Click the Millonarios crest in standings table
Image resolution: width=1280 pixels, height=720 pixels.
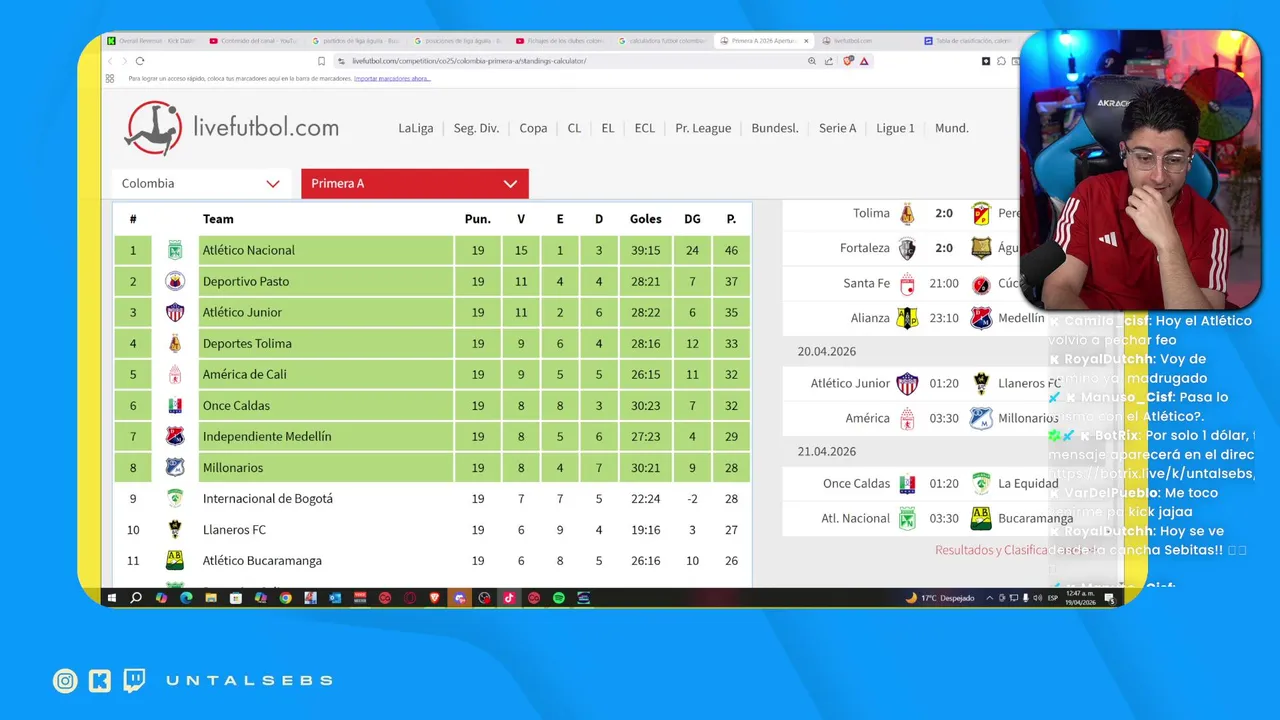coord(175,467)
